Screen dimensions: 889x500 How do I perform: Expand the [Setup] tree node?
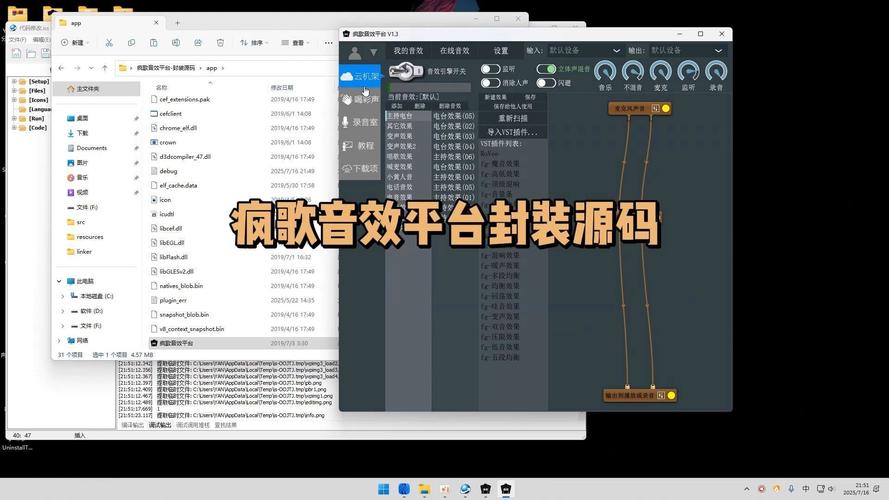point(12,81)
